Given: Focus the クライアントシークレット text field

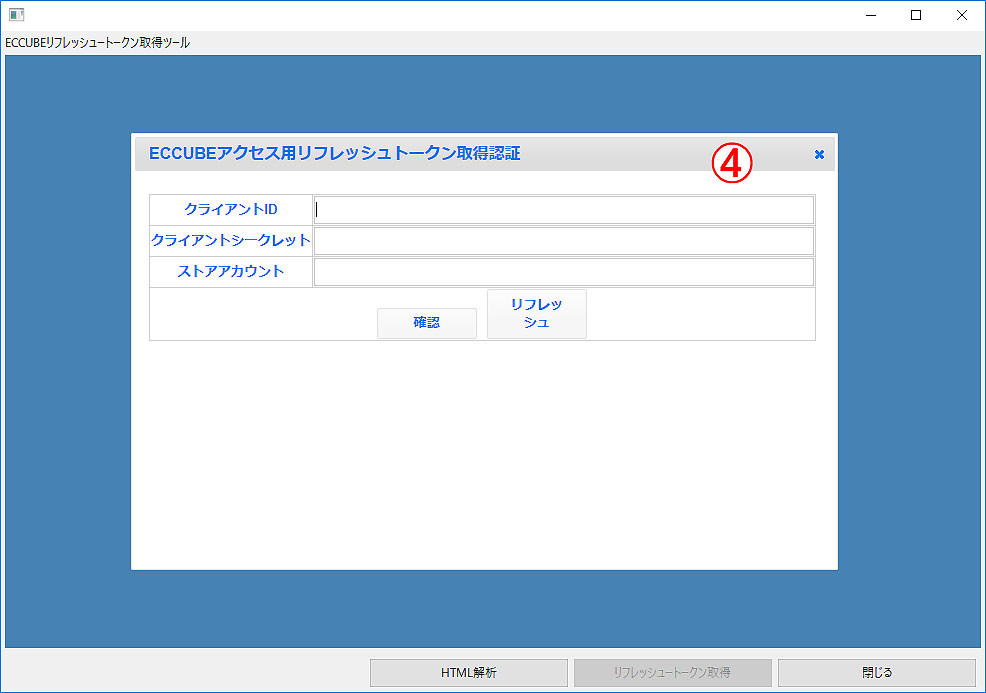Looking at the screenshot, I should tap(563, 241).
